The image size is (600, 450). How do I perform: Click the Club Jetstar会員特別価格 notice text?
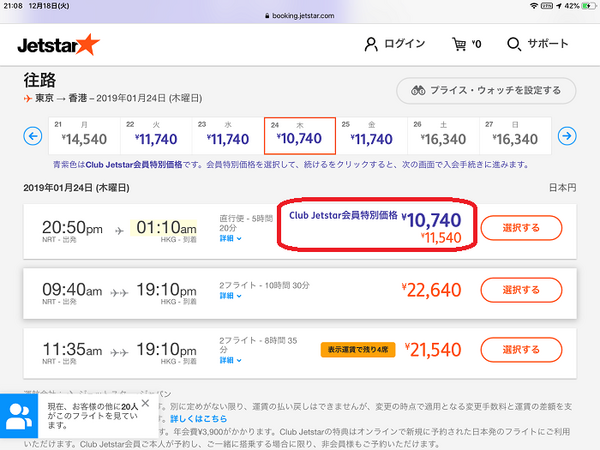(x=291, y=165)
